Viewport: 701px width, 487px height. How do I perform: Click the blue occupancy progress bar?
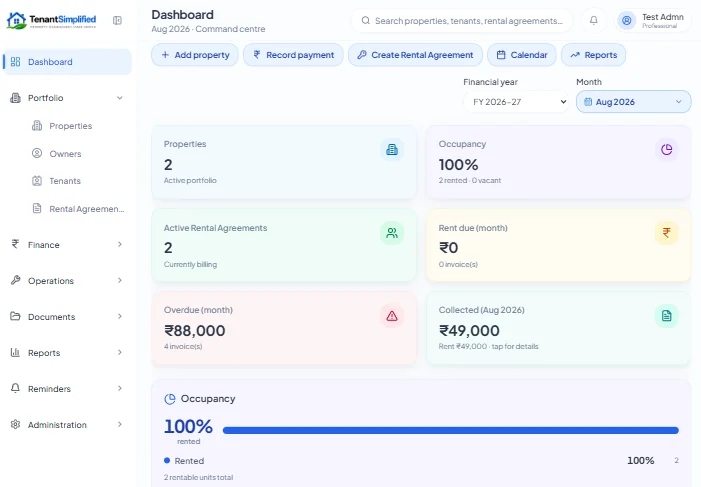coord(451,430)
